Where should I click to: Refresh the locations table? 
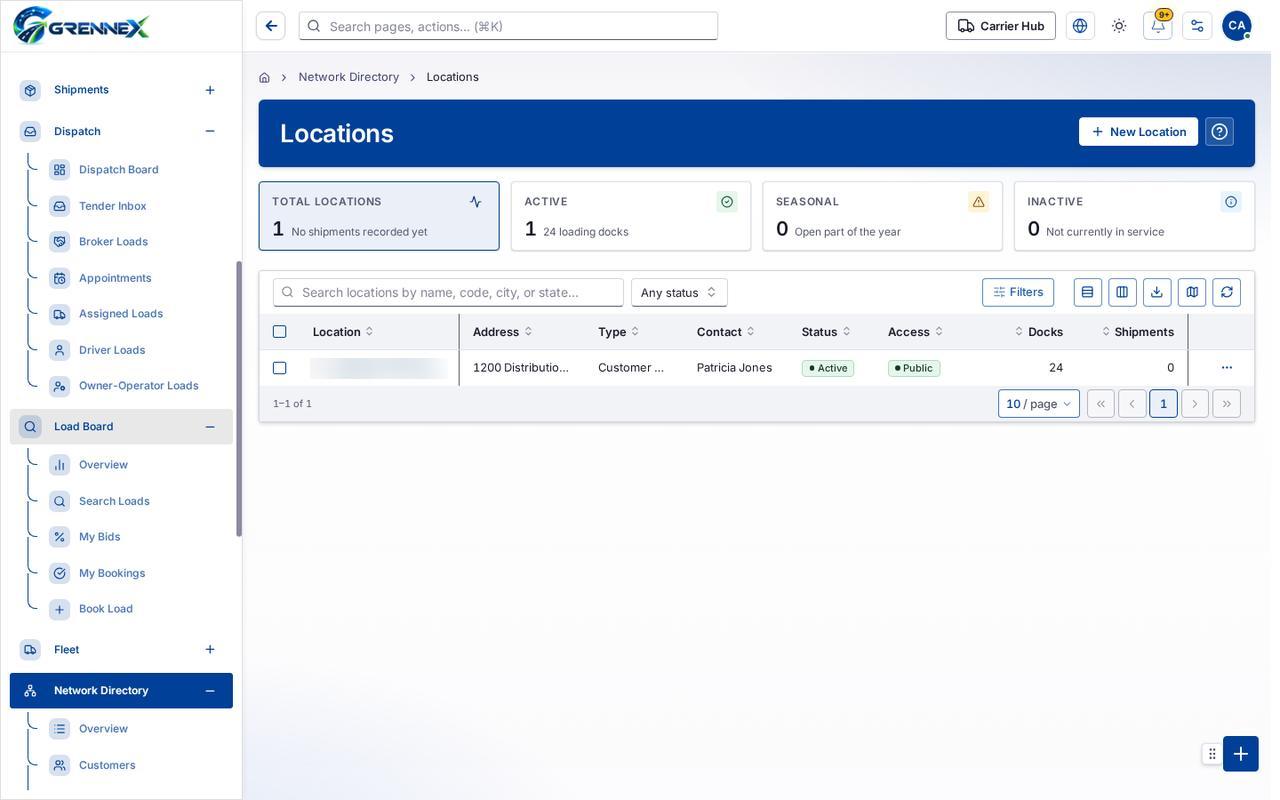click(1227, 292)
